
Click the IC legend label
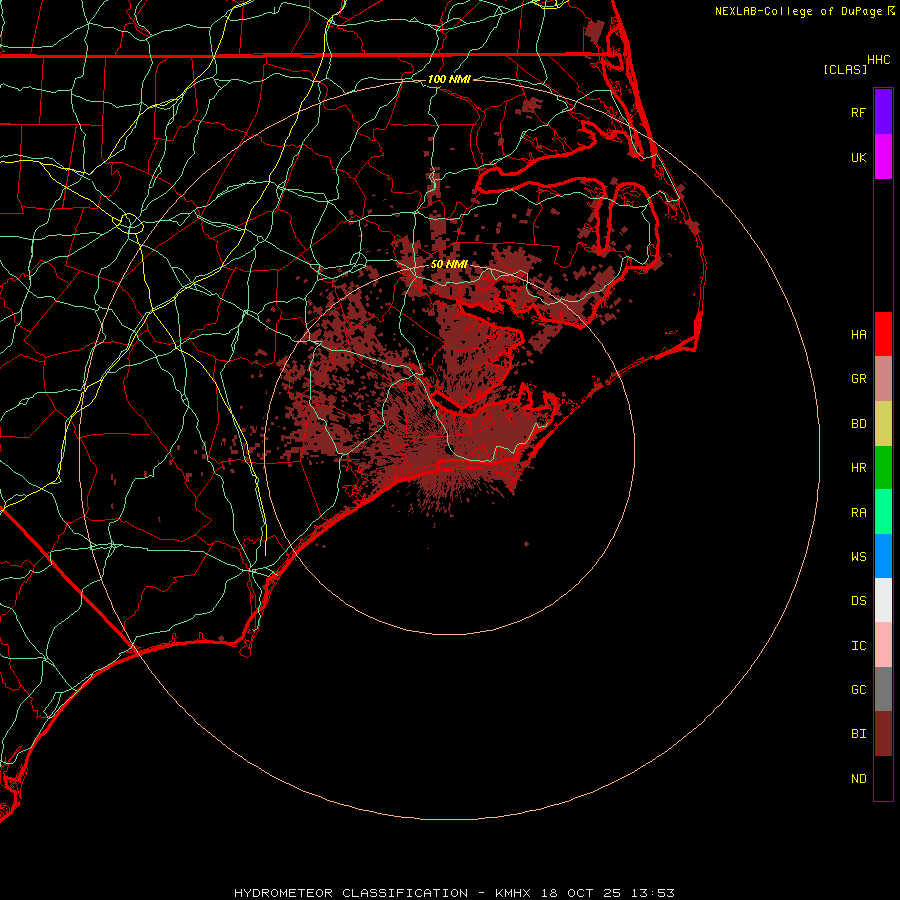tap(858, 646)
